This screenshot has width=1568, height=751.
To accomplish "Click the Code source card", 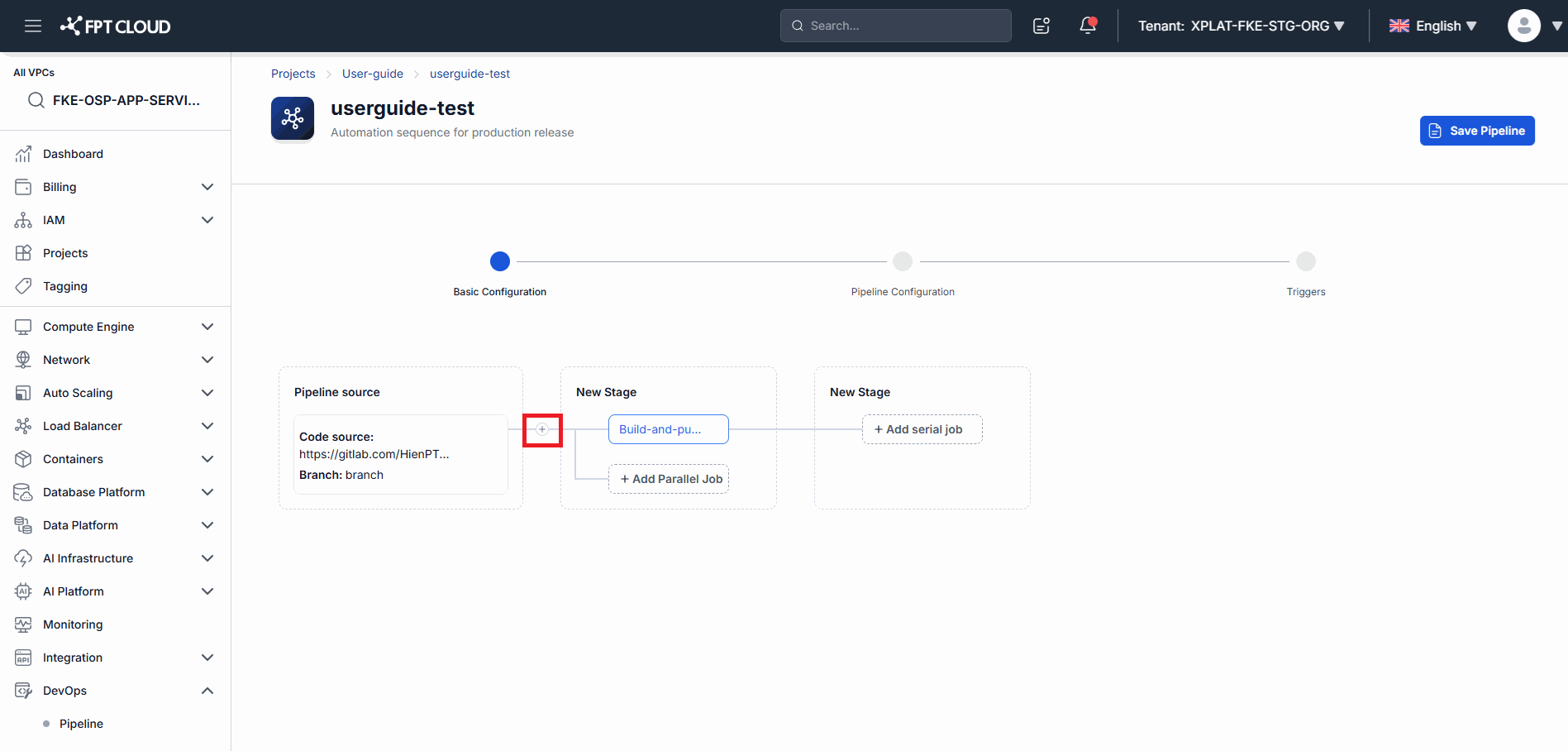I will 401,455.
